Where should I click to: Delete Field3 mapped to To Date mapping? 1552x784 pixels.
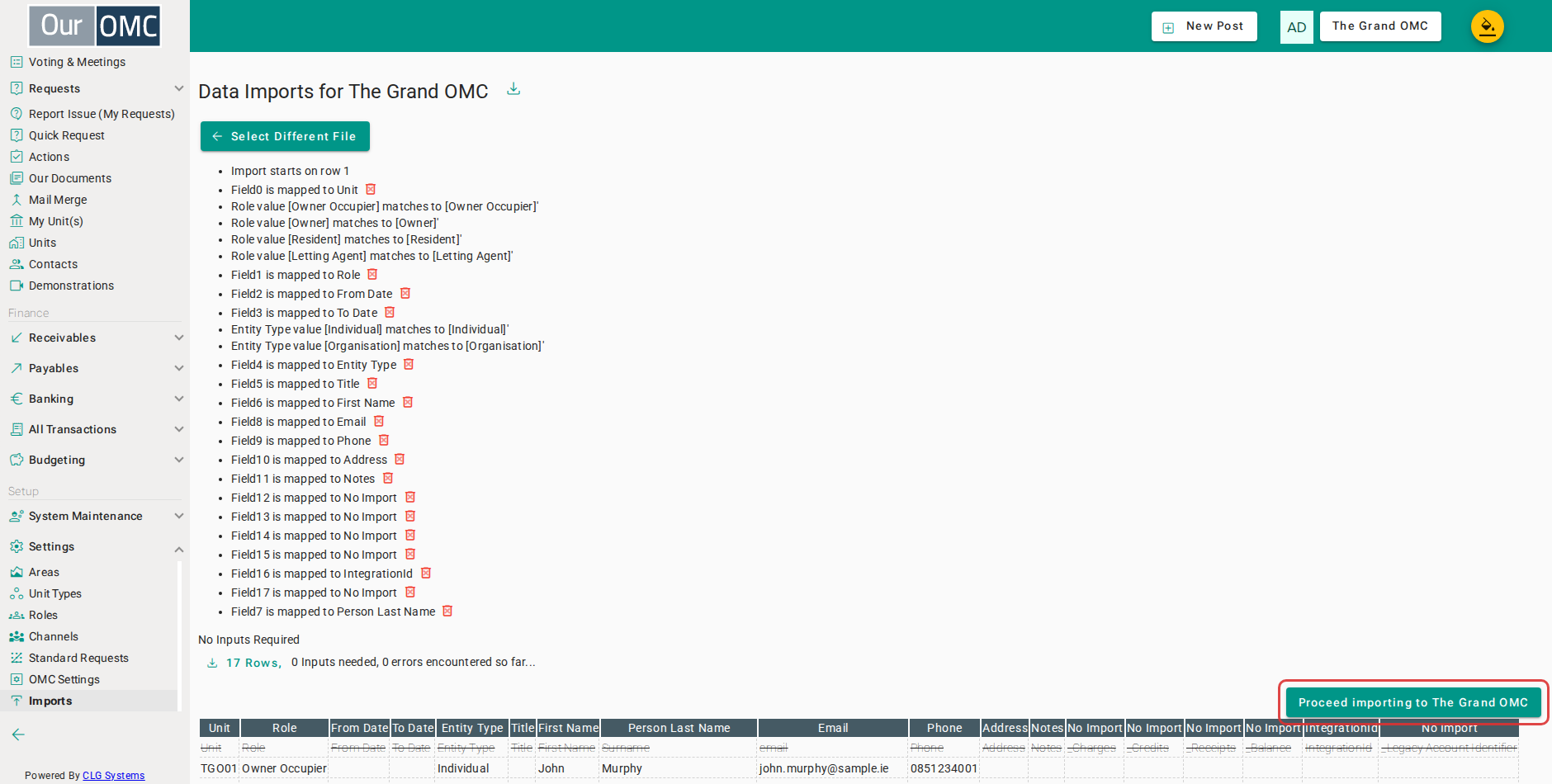coord(390,312)
